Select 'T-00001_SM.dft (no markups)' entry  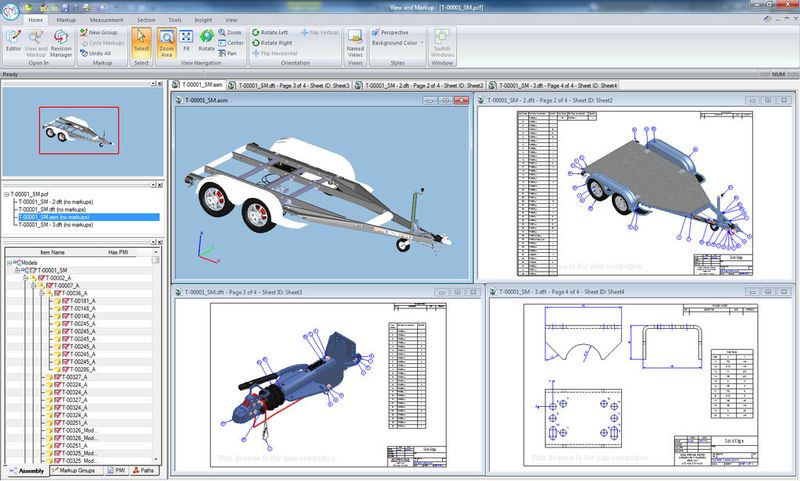click(x=52, y=210)
